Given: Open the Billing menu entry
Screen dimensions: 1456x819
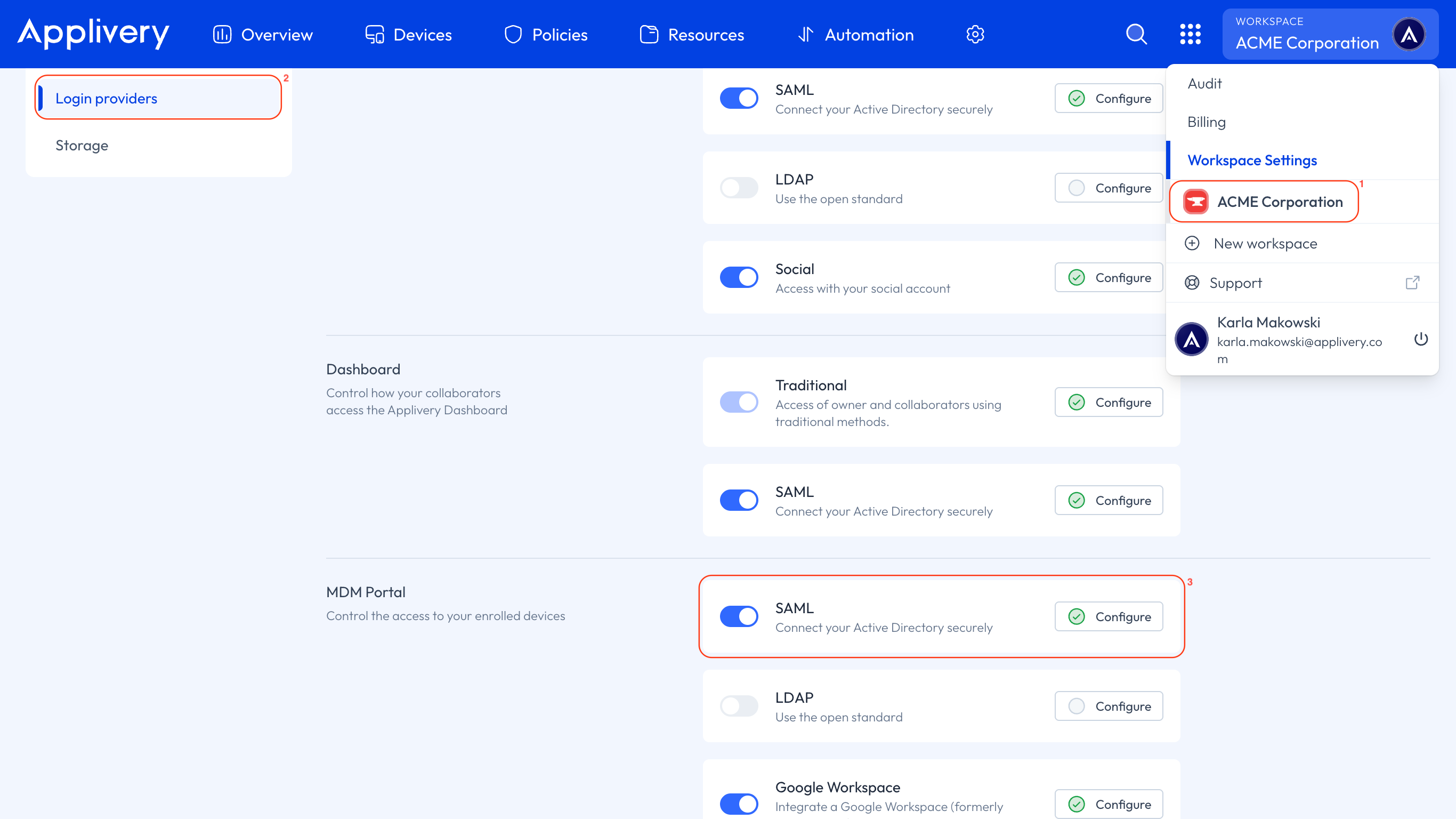Looking at the screenshot, I should (x=1206, y=122).
